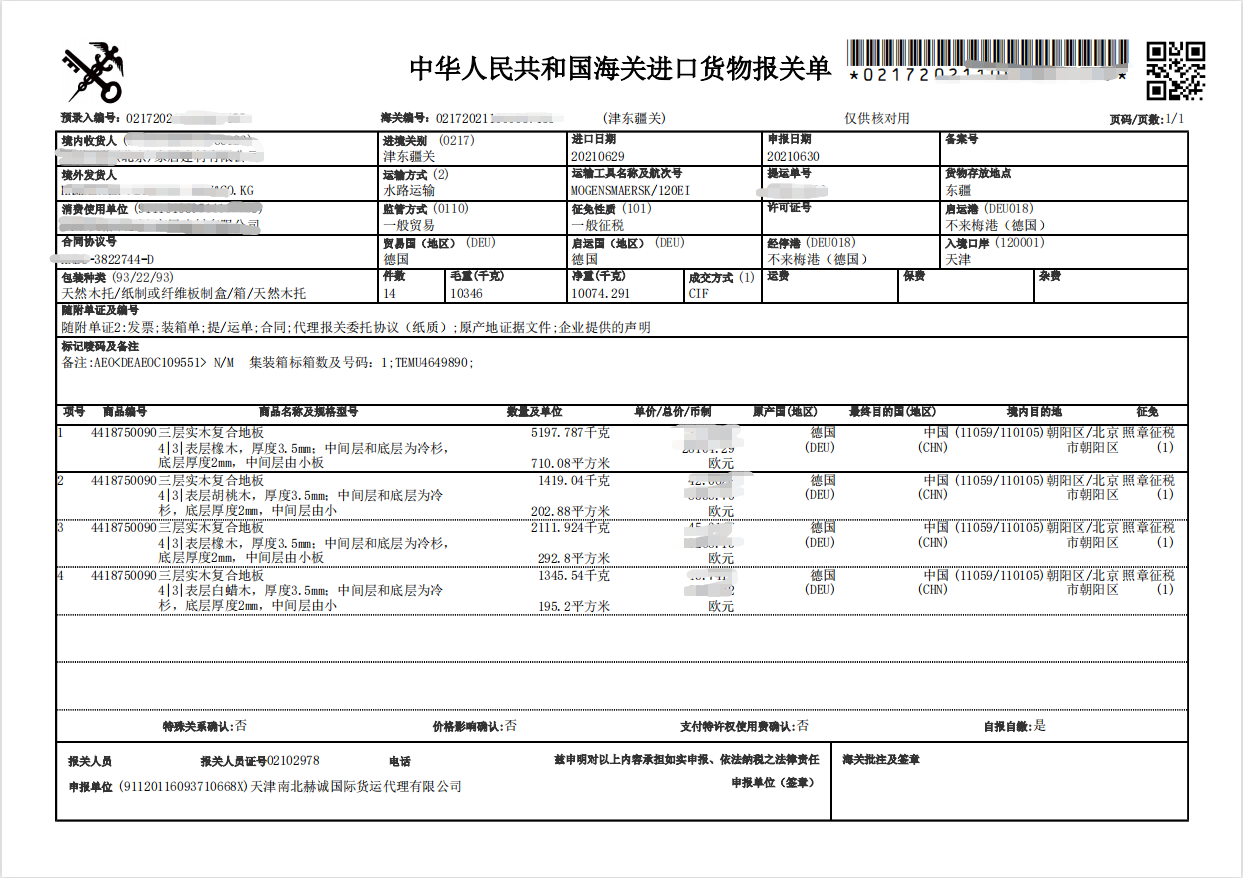
Task: Click the entry port value 天津
Action: tap(957, 259)
